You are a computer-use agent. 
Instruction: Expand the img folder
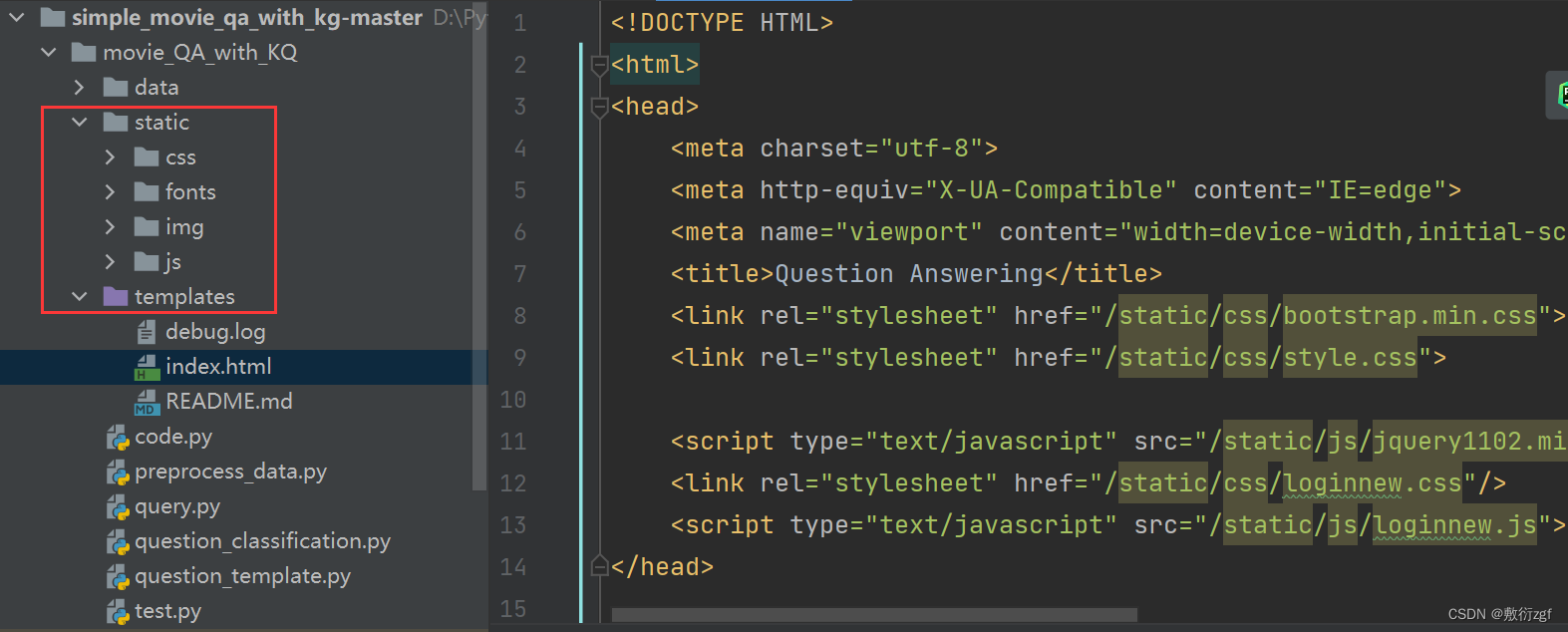(x=110, y=226)
